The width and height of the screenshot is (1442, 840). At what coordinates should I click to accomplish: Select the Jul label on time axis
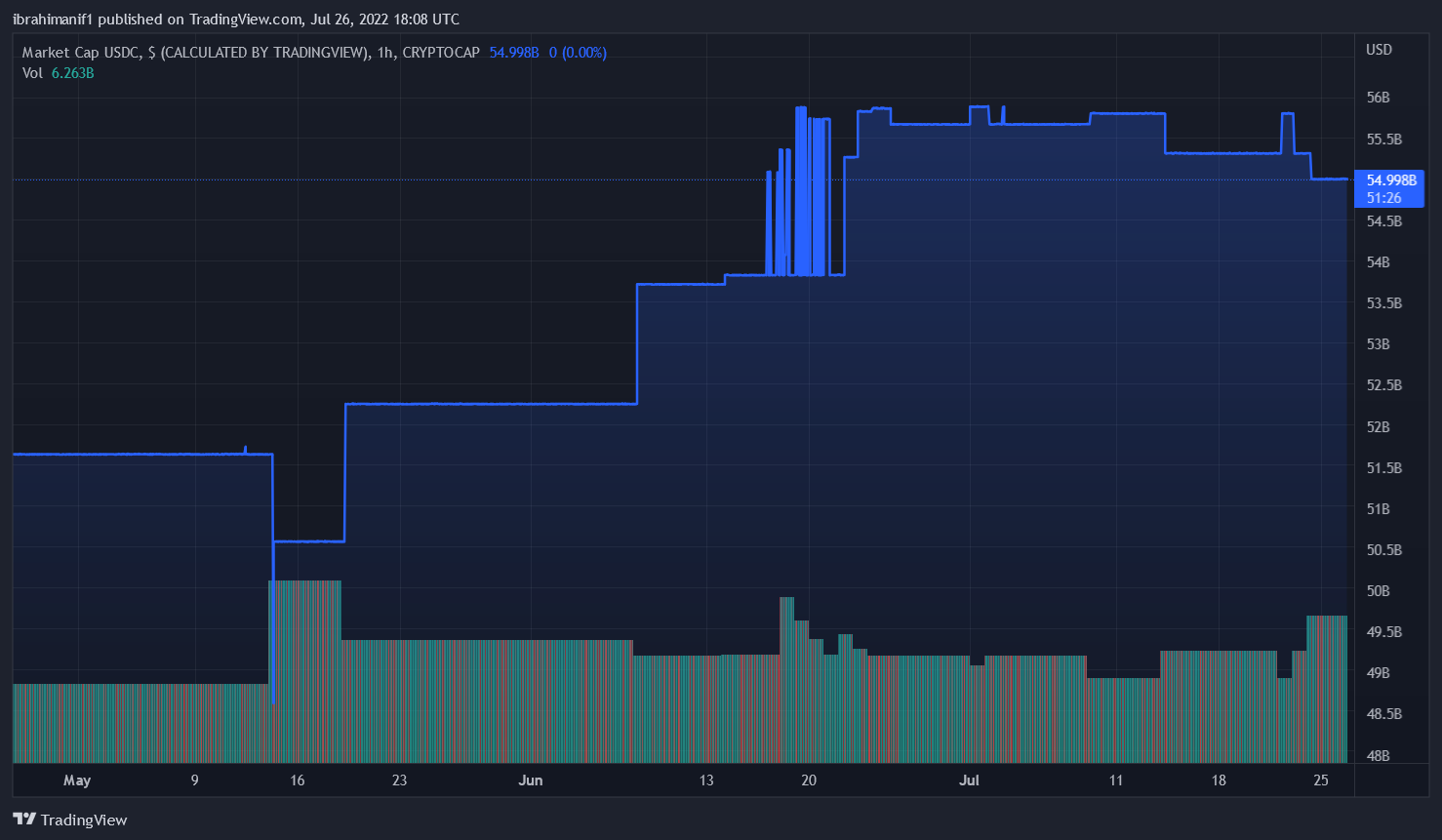(x=969, y=780)
